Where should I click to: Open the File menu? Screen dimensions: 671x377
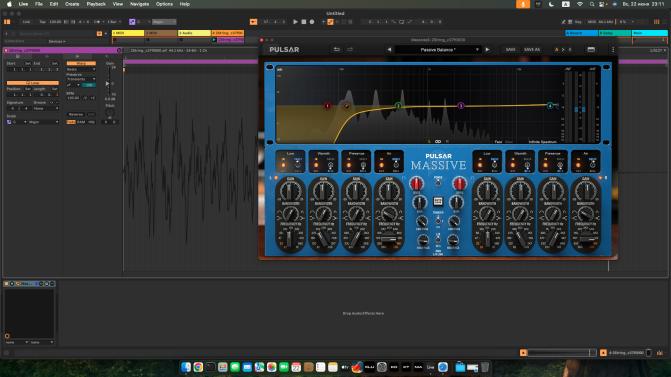click(x=39, y=4)
